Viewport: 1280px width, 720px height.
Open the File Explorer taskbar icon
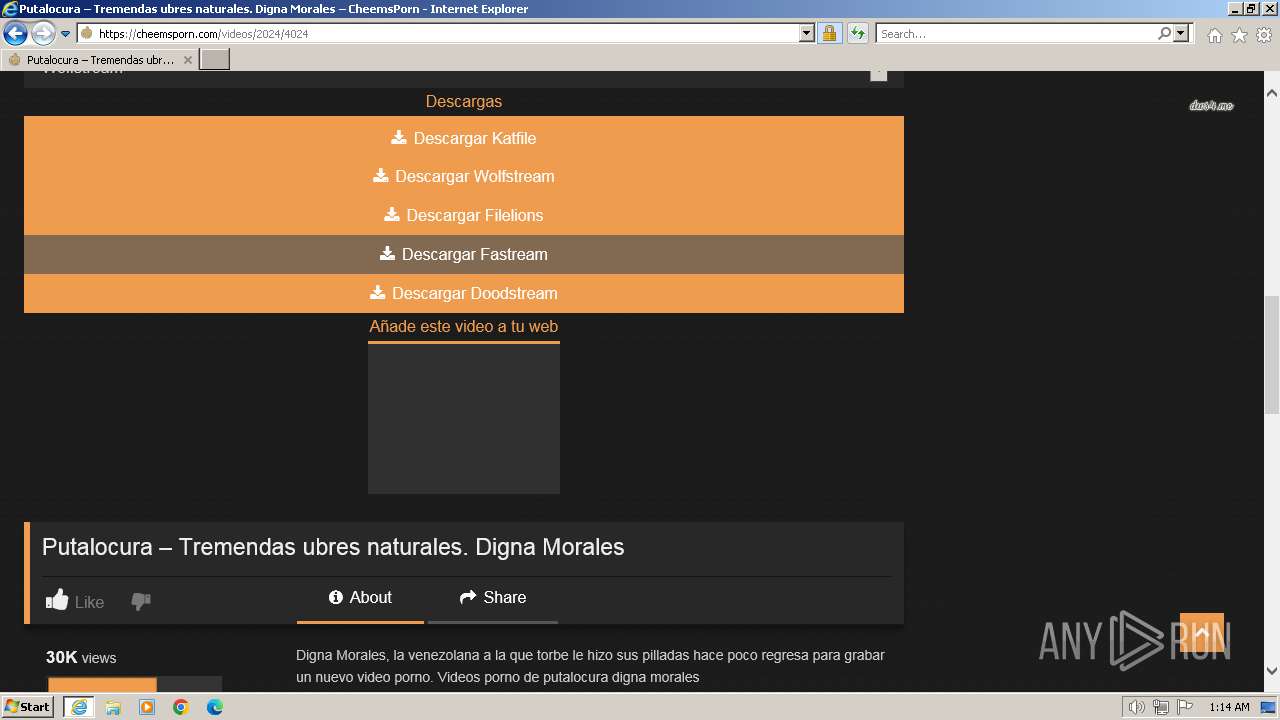[x=113, y=707]
